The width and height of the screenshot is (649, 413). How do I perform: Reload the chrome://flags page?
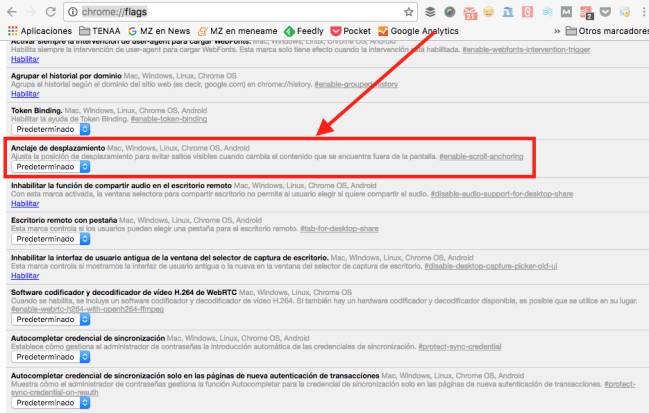click(x=50, y=12)
